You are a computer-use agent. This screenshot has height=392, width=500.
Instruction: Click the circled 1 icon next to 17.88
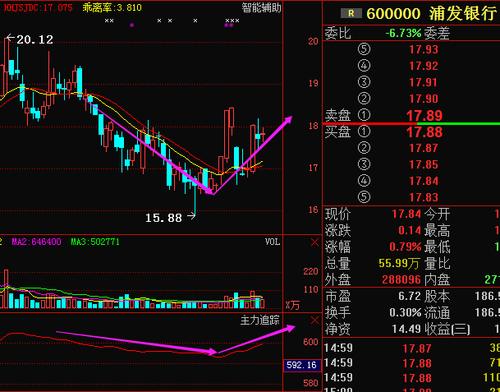364,131
